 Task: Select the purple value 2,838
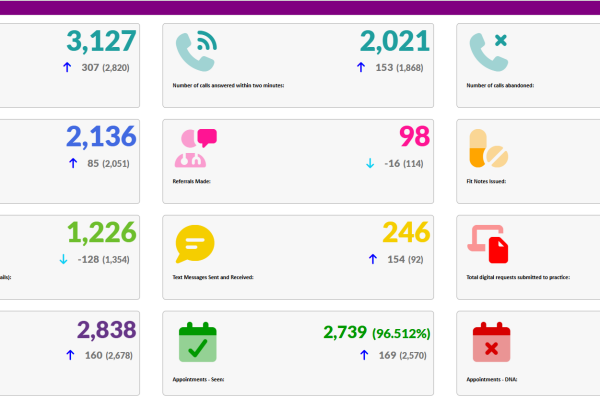point(106,330)
